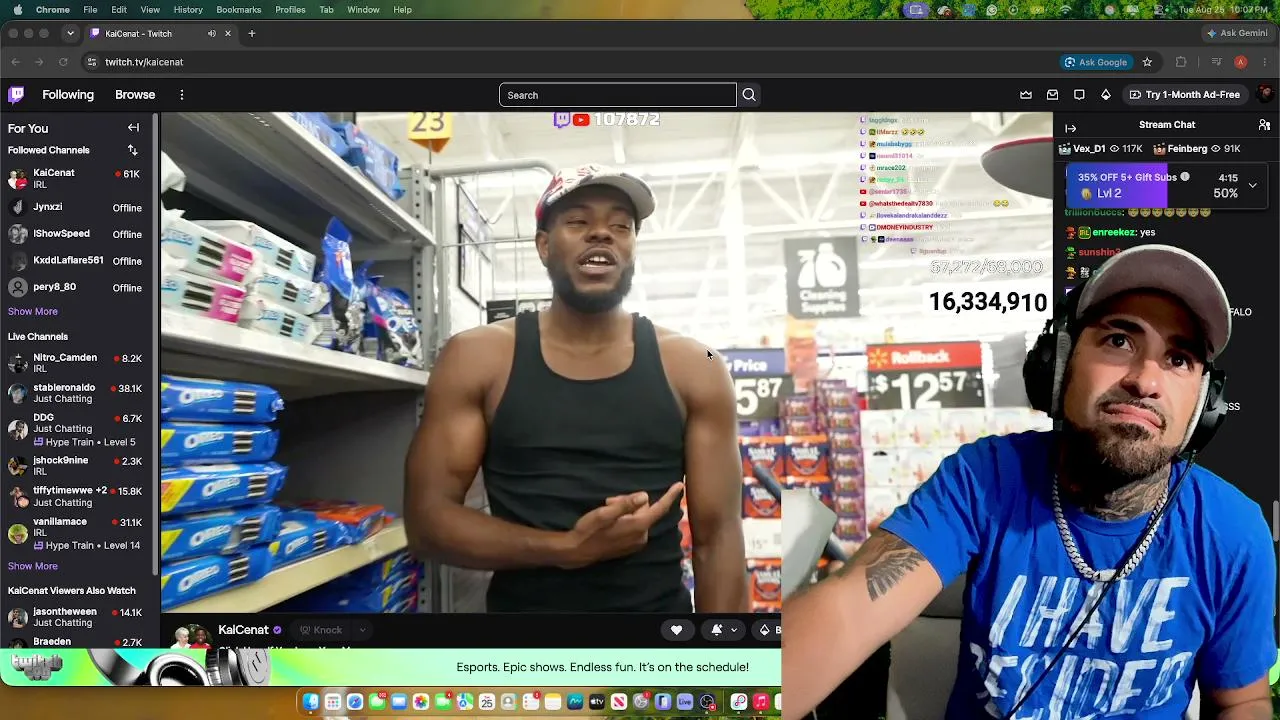The image size is (1280, 720).
Task: Open the Chrome three-dot menu
Action: point(1265,62)
